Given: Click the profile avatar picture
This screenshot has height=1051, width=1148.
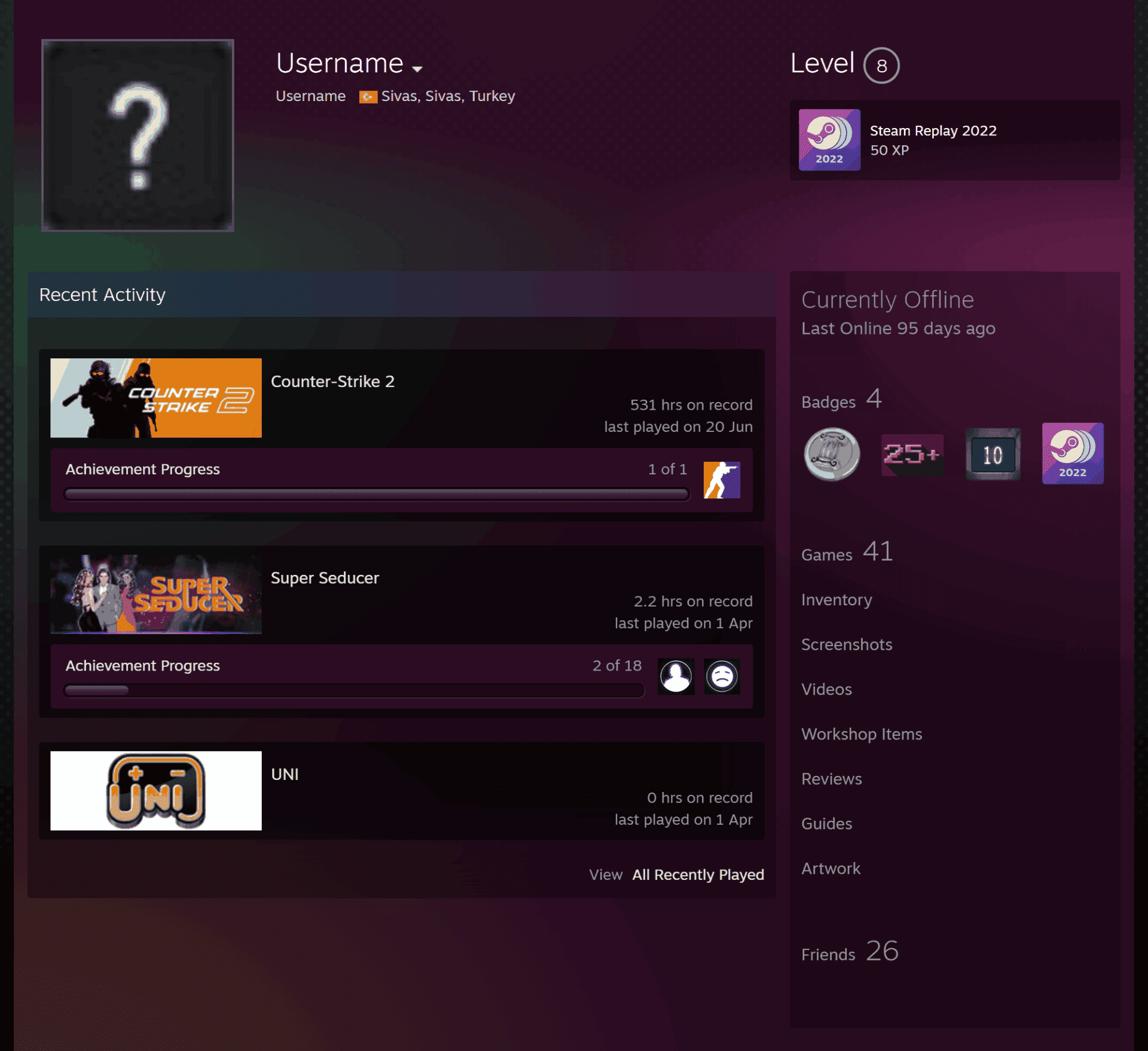Looking at the screenshot, I should (x=138, y=135).
